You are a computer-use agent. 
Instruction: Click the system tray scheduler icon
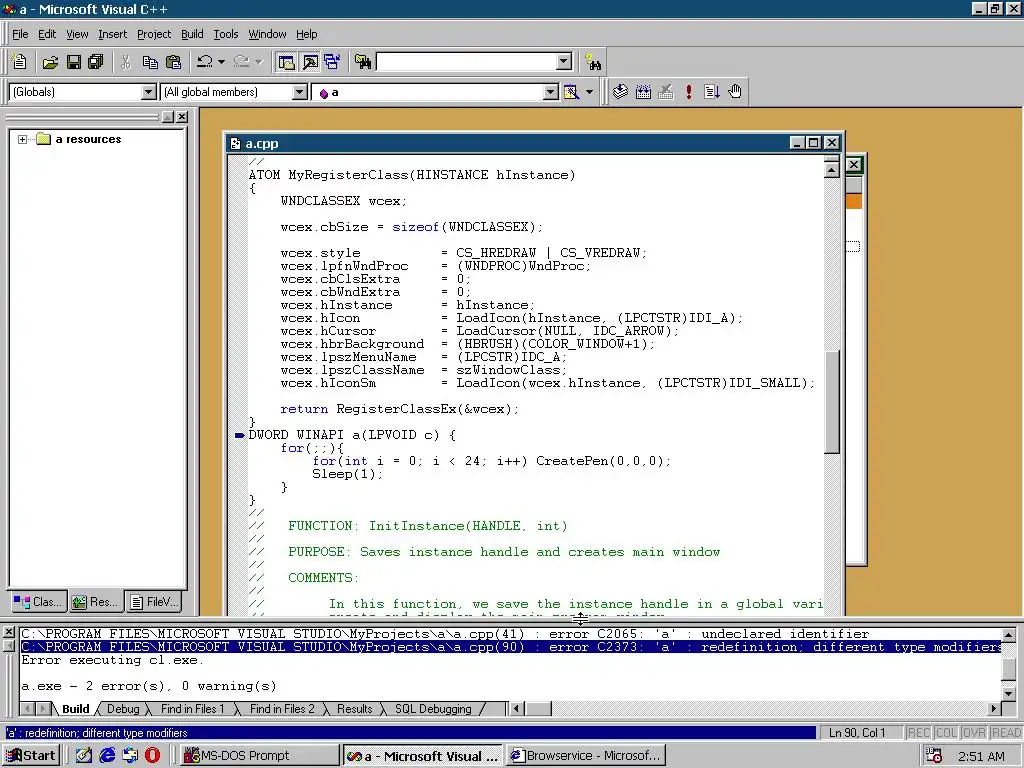pyautogui.click(x=934, y=756)
